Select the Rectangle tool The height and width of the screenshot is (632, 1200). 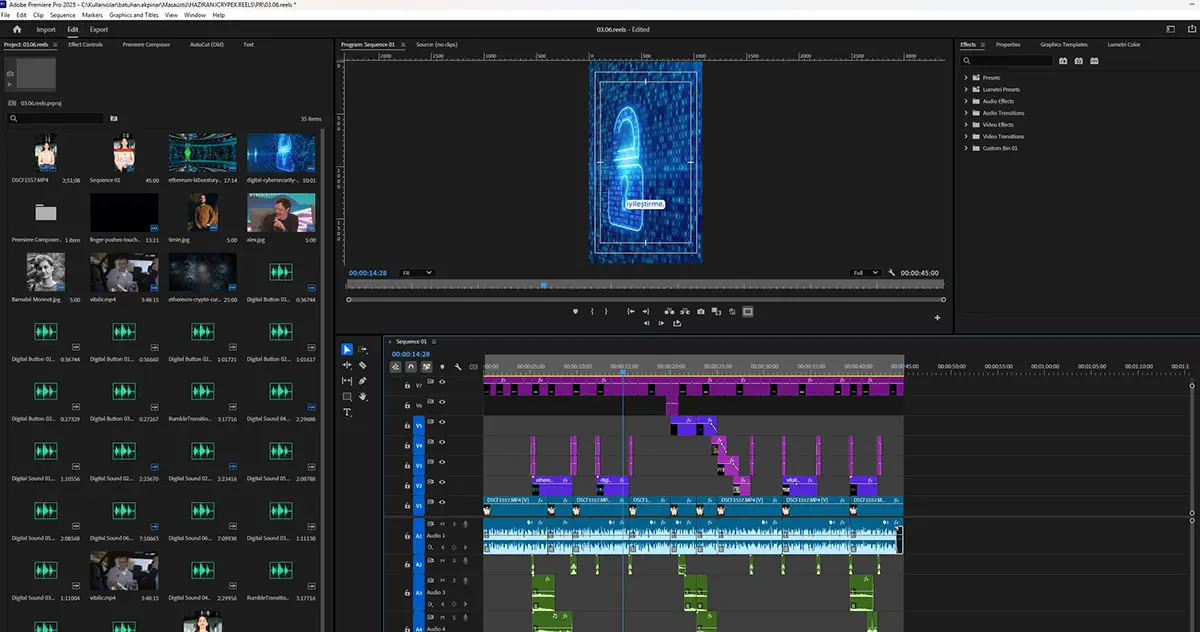tap(347, 397)
